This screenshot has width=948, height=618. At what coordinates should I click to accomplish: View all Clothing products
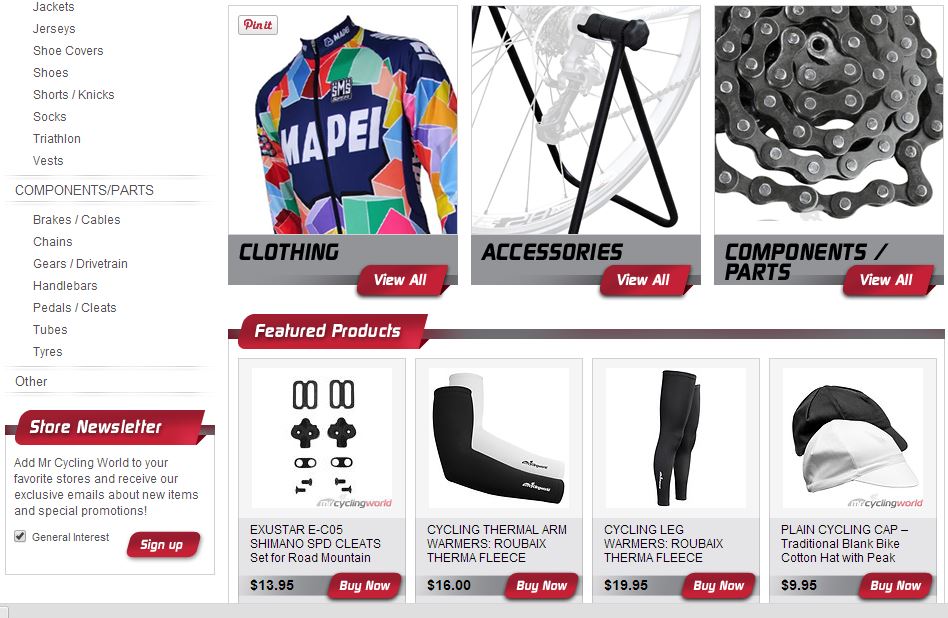click(x=400, y=280)
